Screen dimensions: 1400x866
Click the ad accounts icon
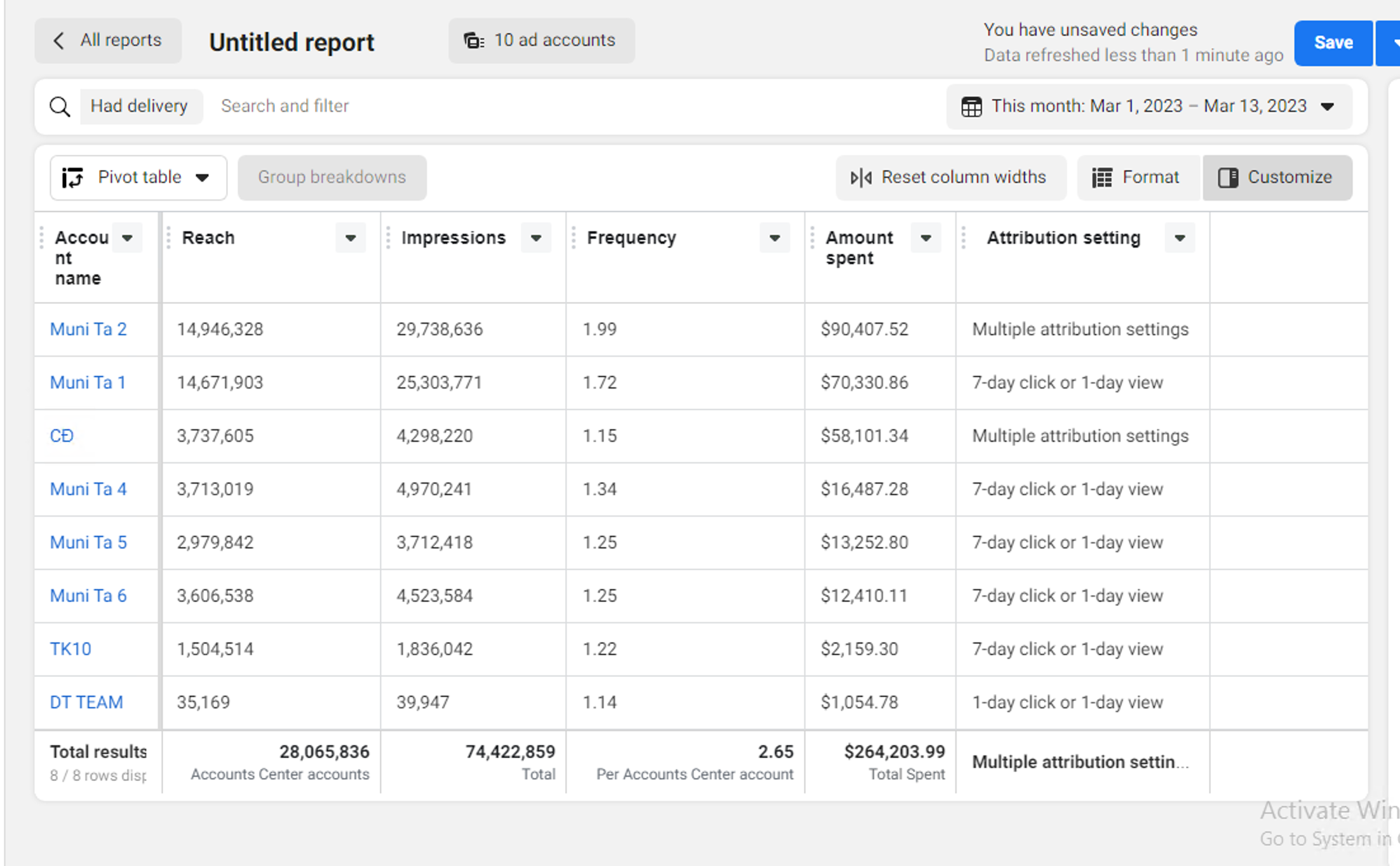[x=474, y=41]
